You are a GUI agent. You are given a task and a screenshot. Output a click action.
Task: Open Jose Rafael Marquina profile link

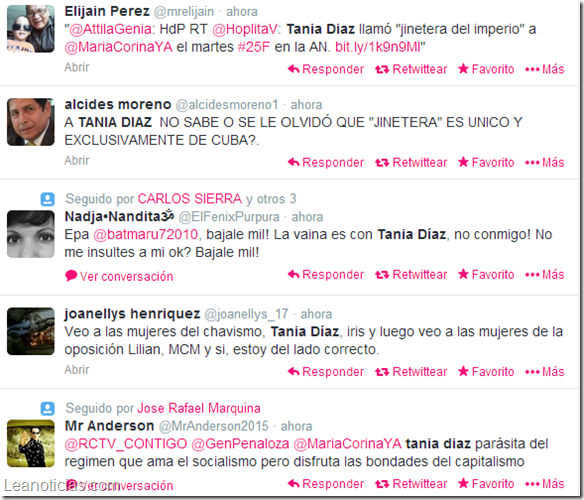click(x=199, y=408)
